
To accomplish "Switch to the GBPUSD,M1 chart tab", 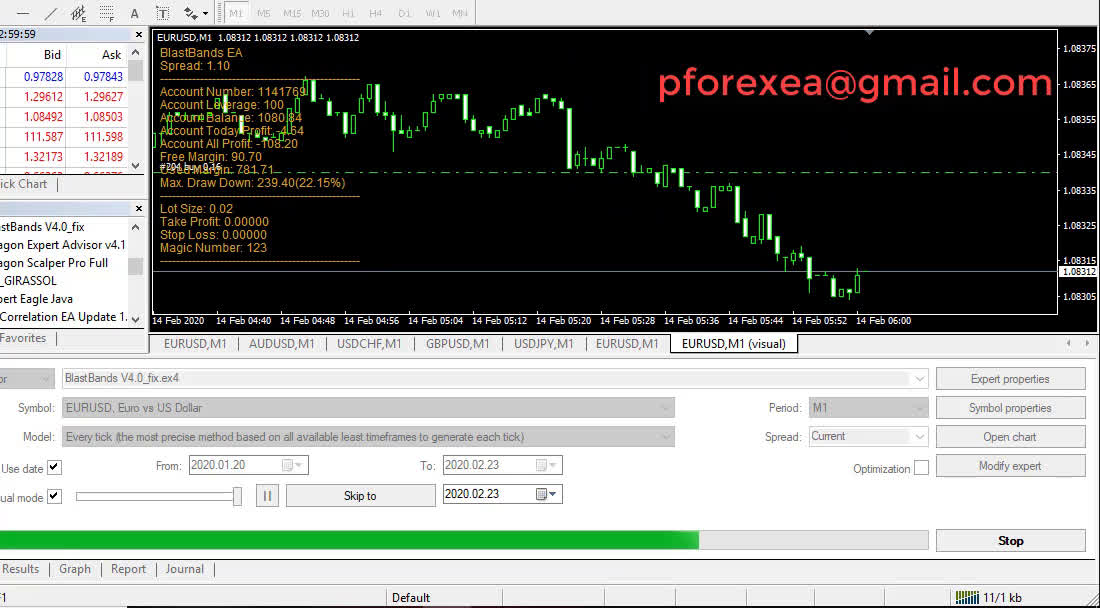I will click(x=457, y=343).
